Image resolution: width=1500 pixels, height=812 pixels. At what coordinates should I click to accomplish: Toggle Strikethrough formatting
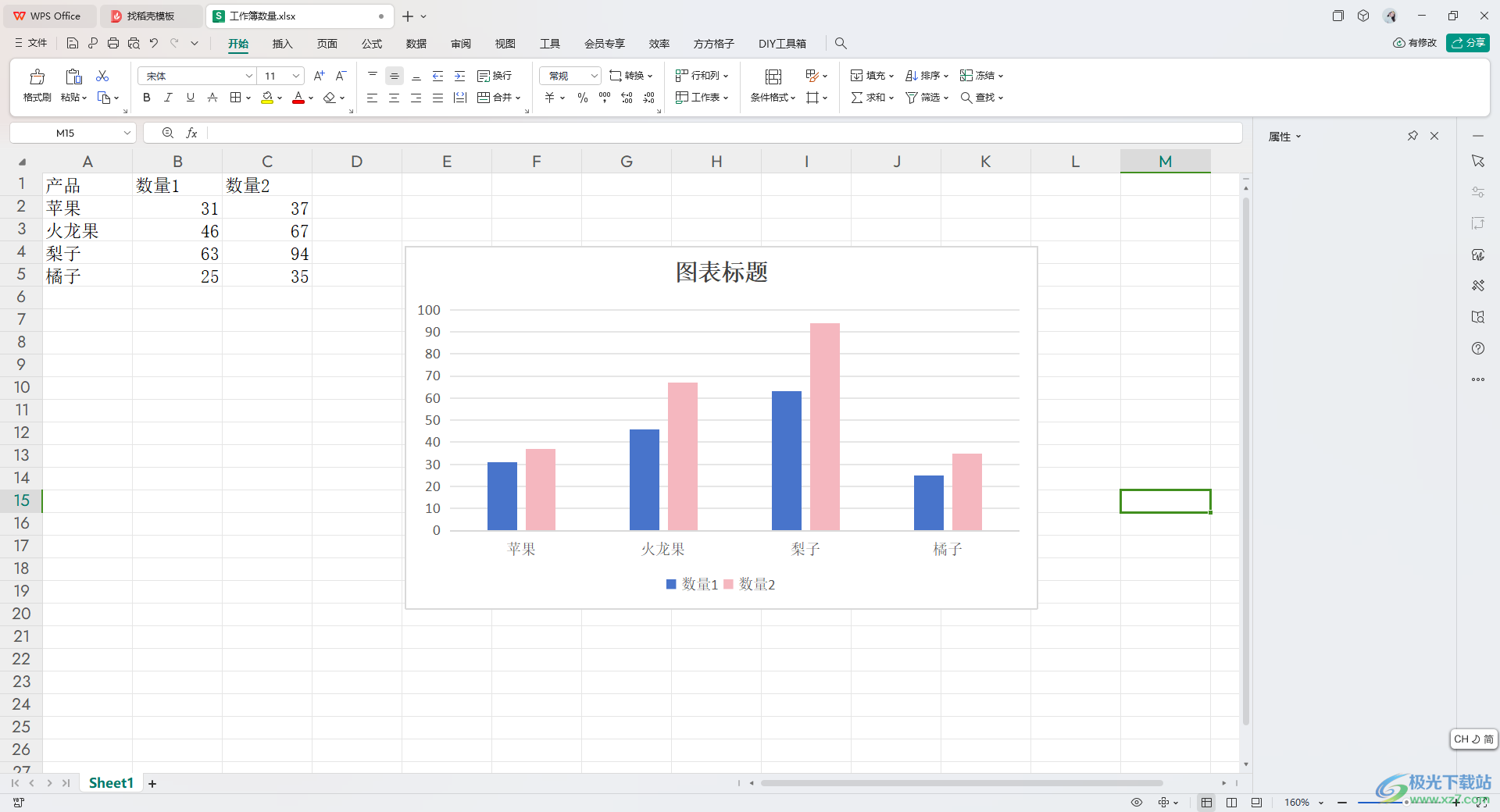tap(212, 98)
